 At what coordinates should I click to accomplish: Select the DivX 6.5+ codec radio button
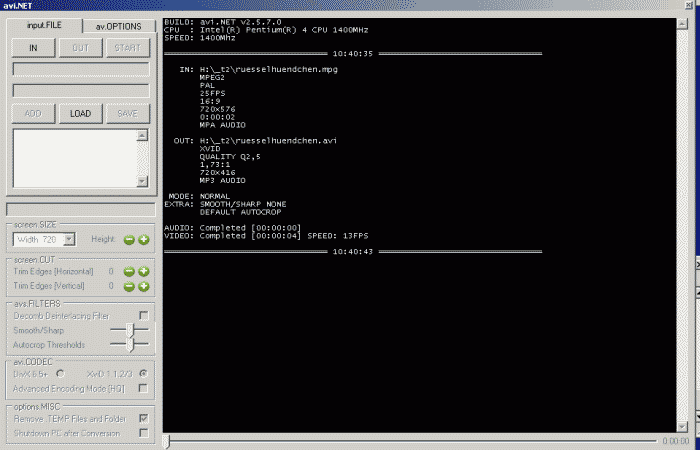point(59,373)
